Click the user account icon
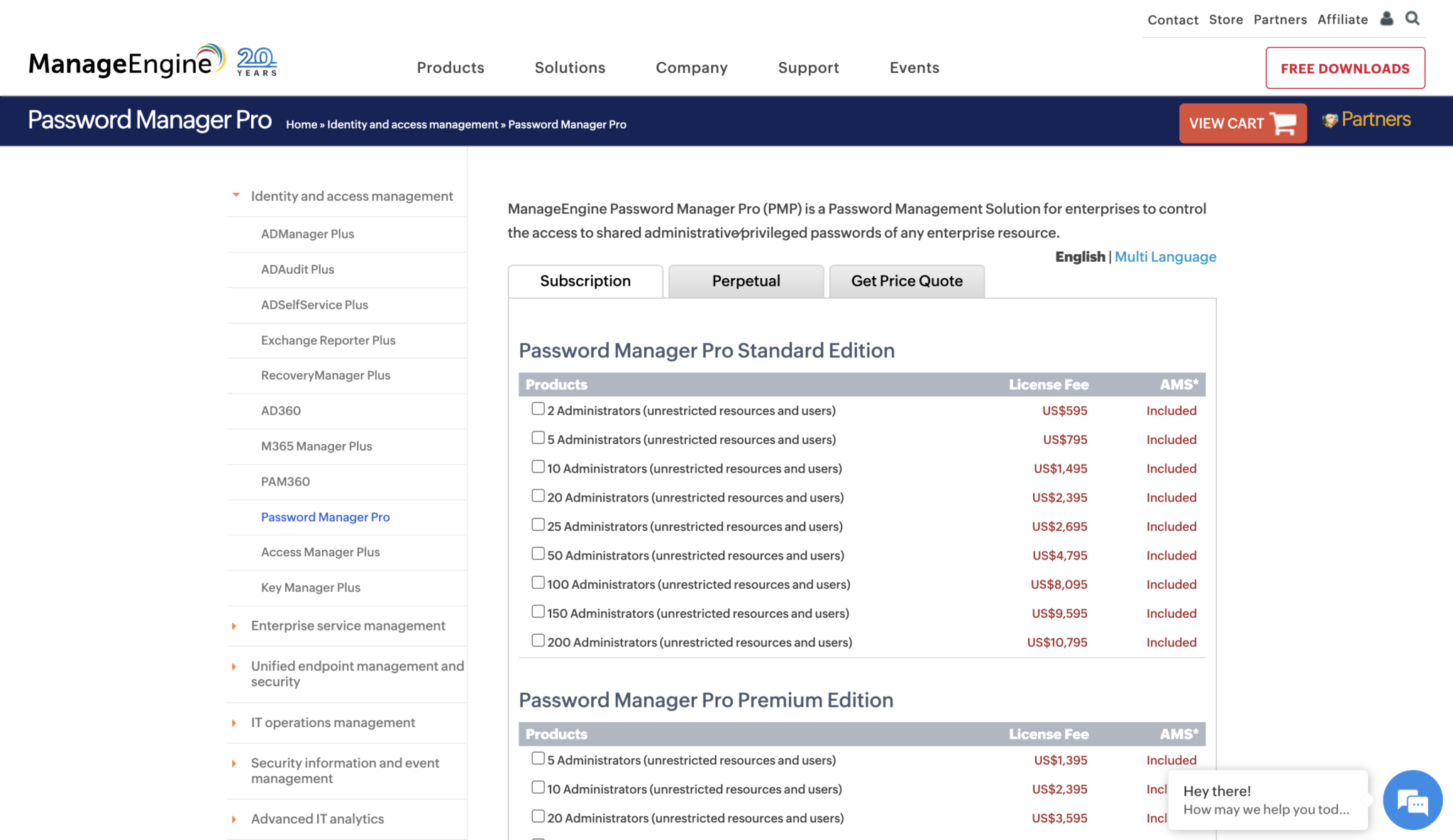The height and width of the screenshot is (840, 1453). [1386, 19]
